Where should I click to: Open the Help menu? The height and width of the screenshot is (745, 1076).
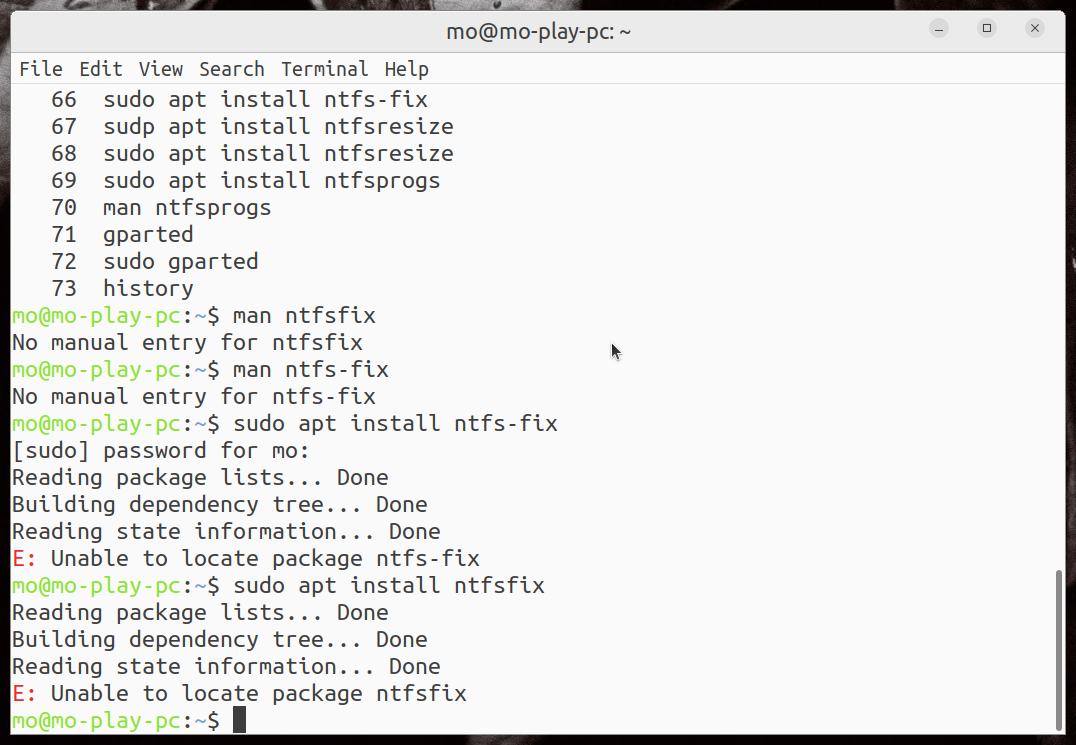[x=407, y=69]
